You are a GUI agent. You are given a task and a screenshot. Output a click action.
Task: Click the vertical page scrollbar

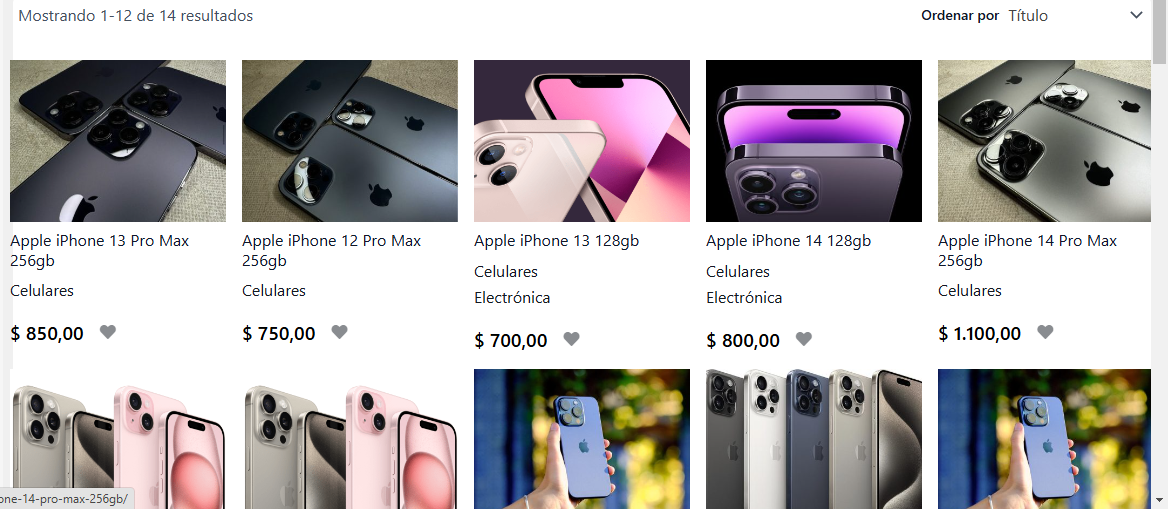click(1160, 254)
